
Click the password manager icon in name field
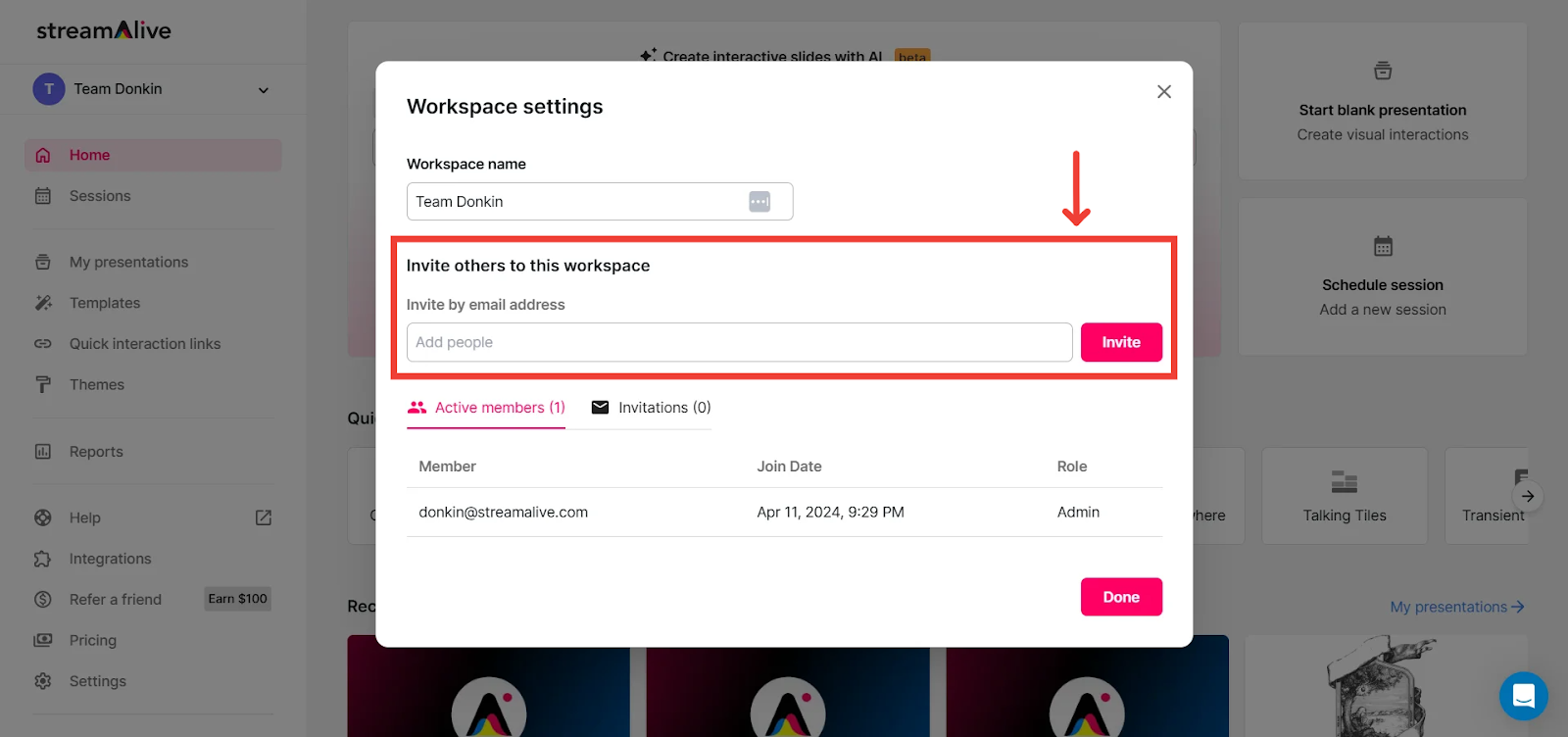coord(759,202)
